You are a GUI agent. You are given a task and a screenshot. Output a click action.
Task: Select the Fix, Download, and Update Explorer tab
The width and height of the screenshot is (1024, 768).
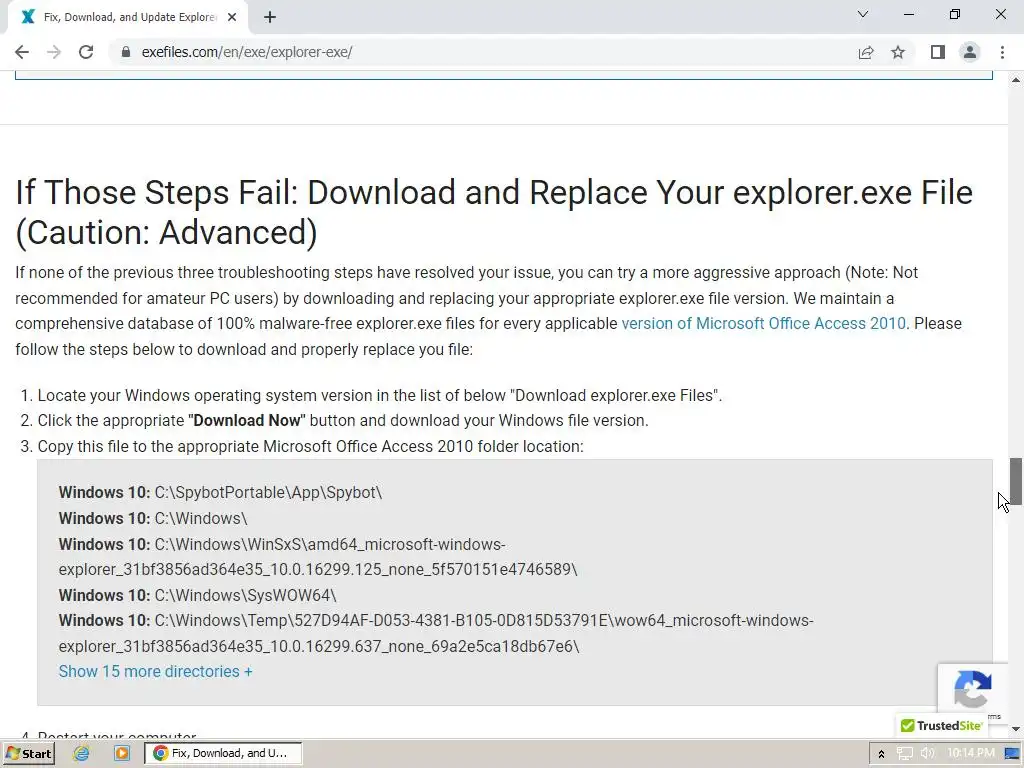click(129, 18)
